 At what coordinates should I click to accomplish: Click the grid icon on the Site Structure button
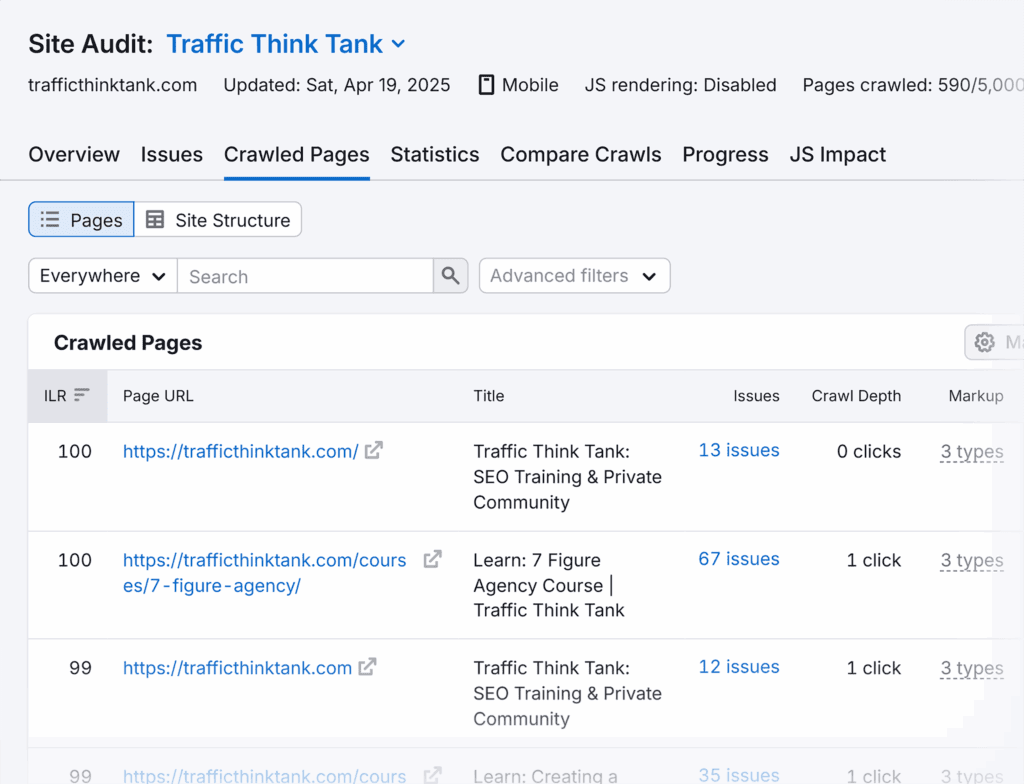[154, 219]
